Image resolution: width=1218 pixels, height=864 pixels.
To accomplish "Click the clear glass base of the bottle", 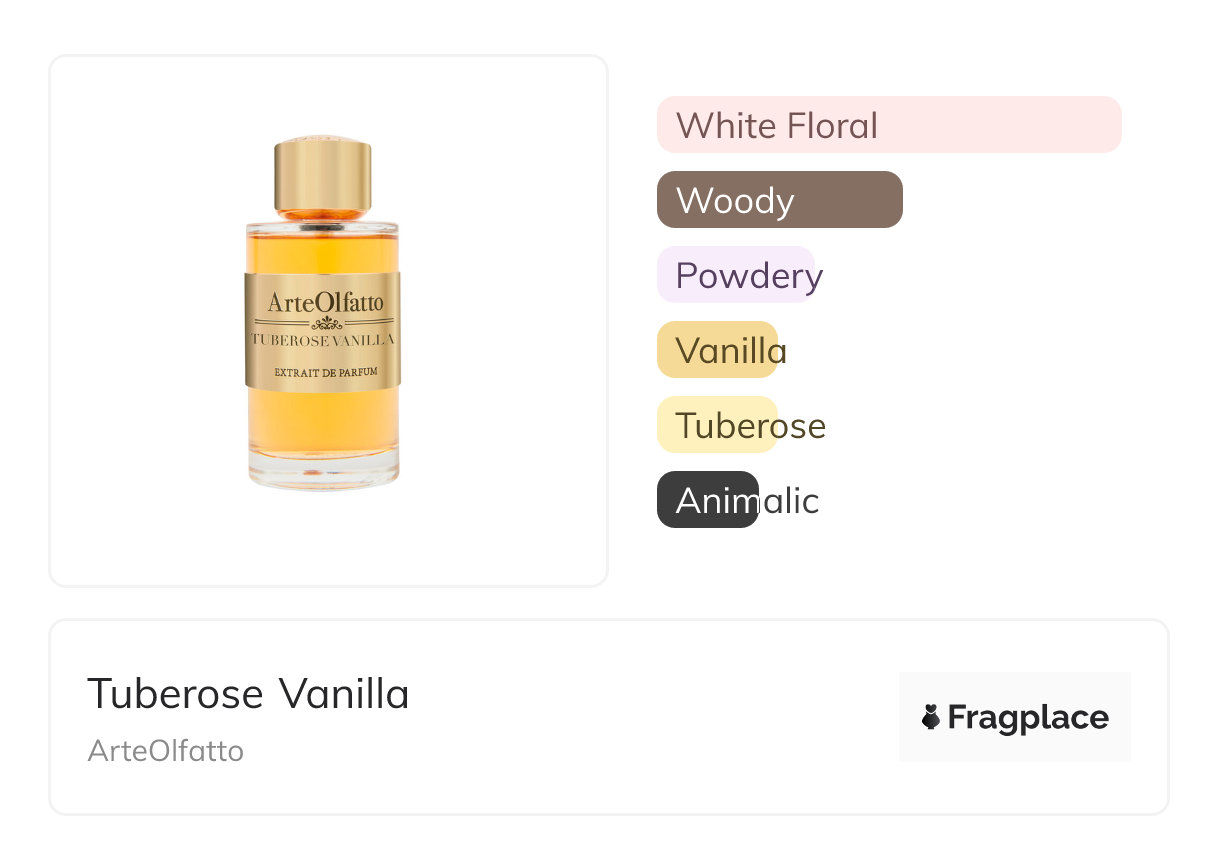I will [322, 478].
